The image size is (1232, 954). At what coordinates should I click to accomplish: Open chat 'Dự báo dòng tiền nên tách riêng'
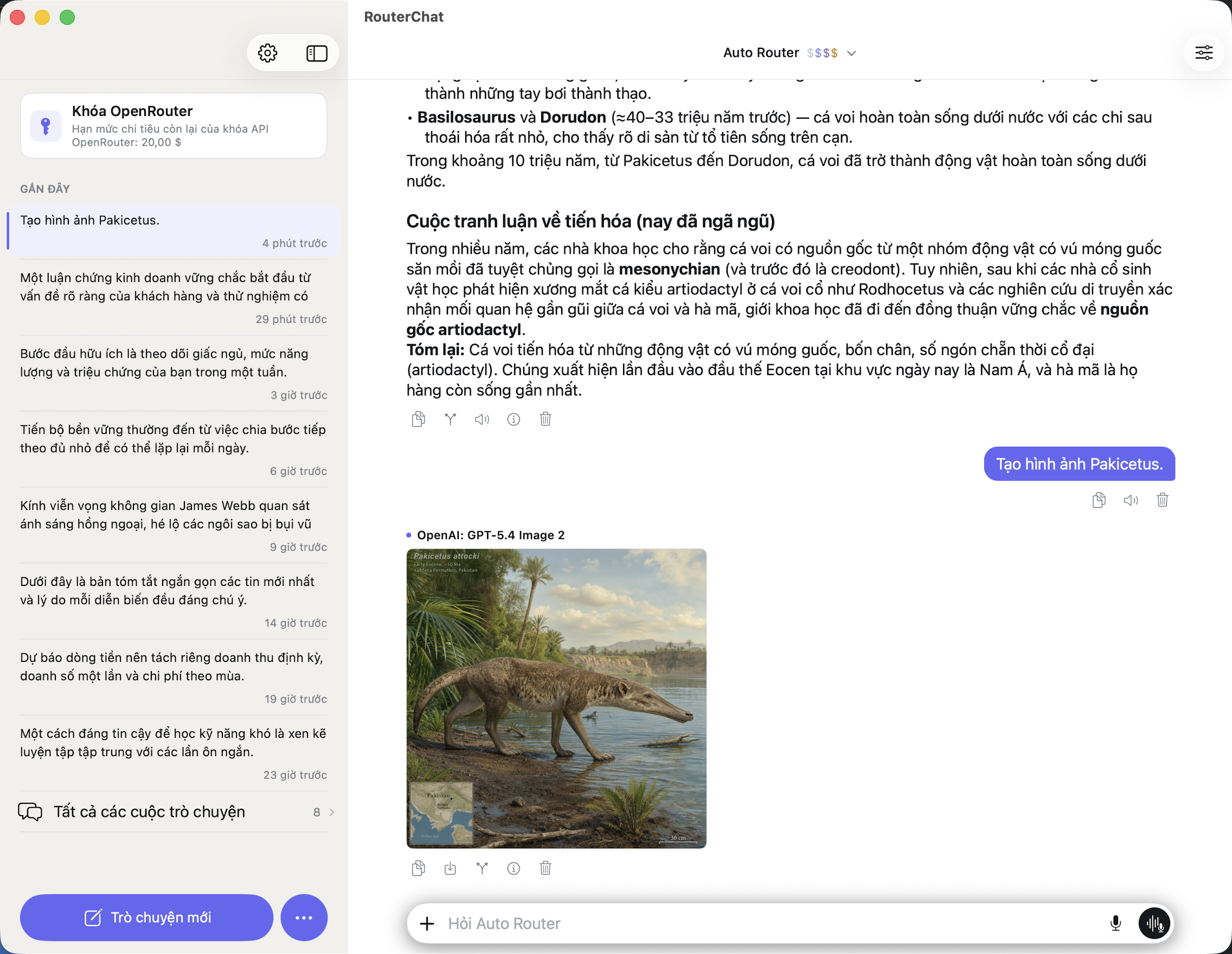[174, 678]
